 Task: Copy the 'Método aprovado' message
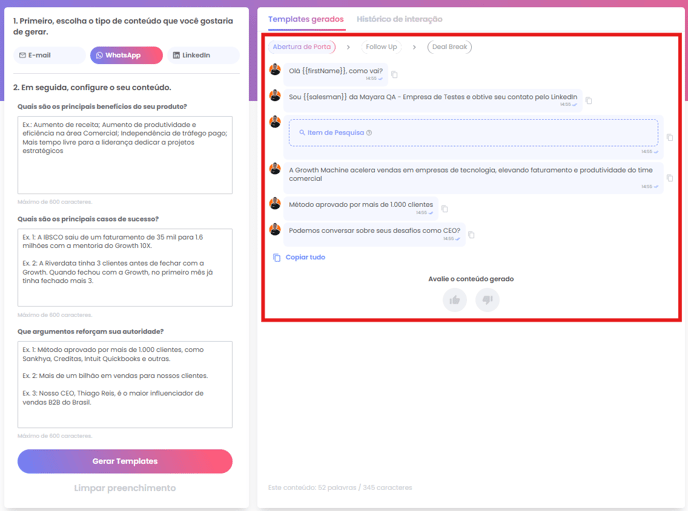[x=445, y=209]
